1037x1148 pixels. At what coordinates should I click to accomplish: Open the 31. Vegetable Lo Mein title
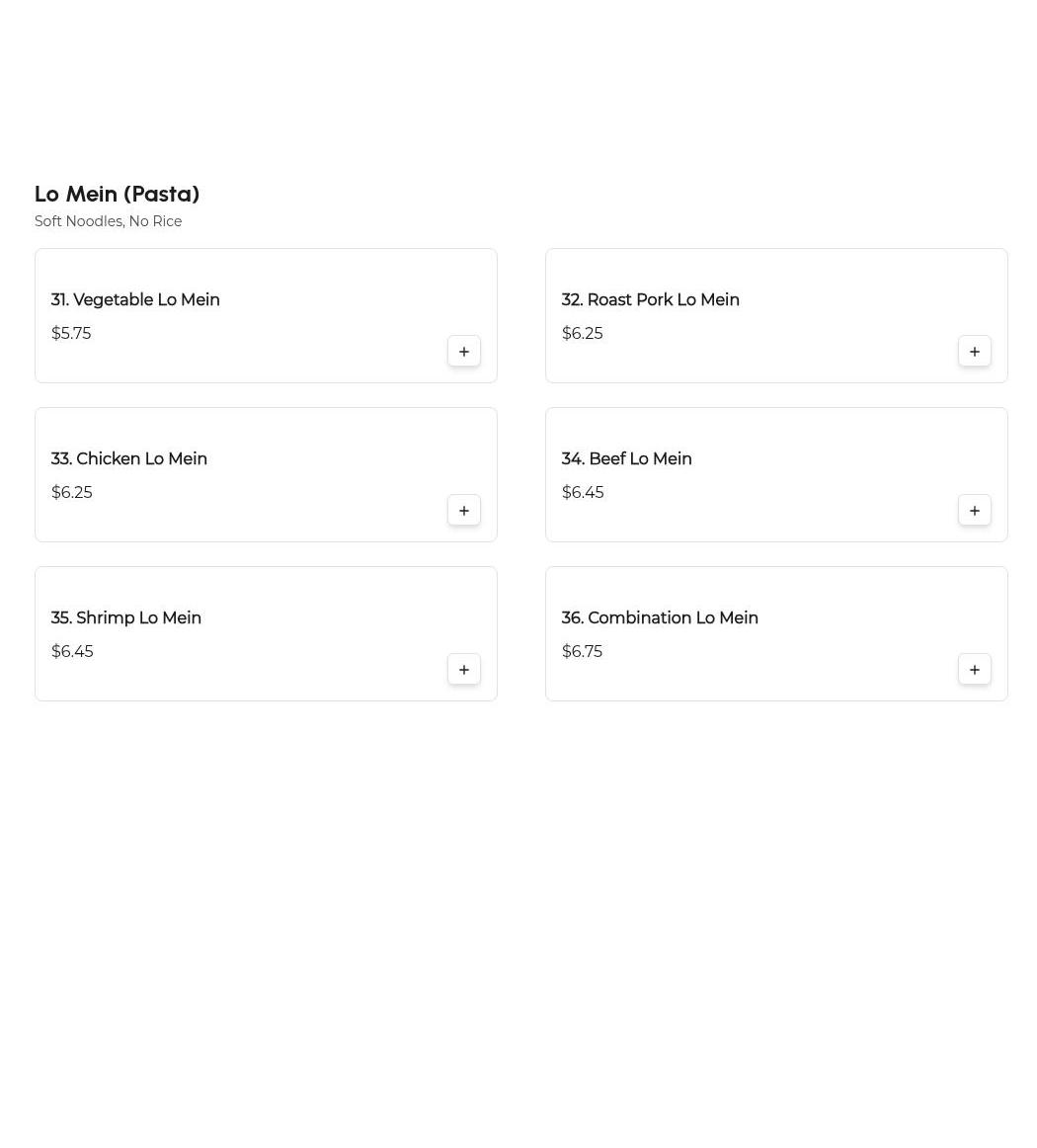point(135,300)
